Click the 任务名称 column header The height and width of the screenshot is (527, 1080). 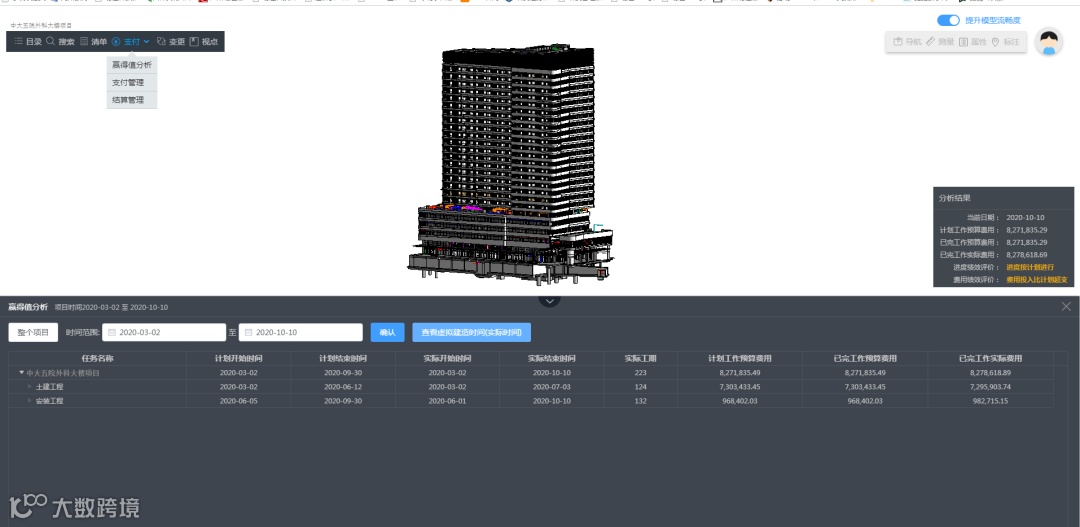coord(97,358)
